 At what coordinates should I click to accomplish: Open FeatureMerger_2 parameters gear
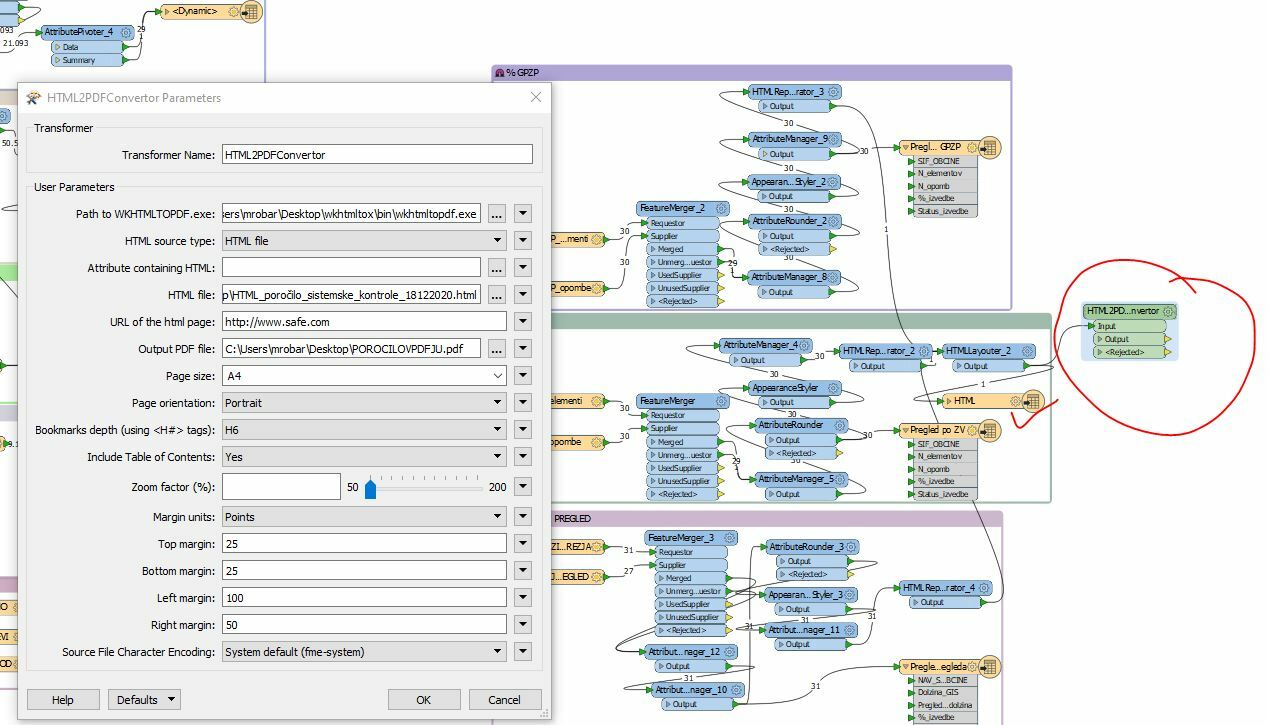722,209
